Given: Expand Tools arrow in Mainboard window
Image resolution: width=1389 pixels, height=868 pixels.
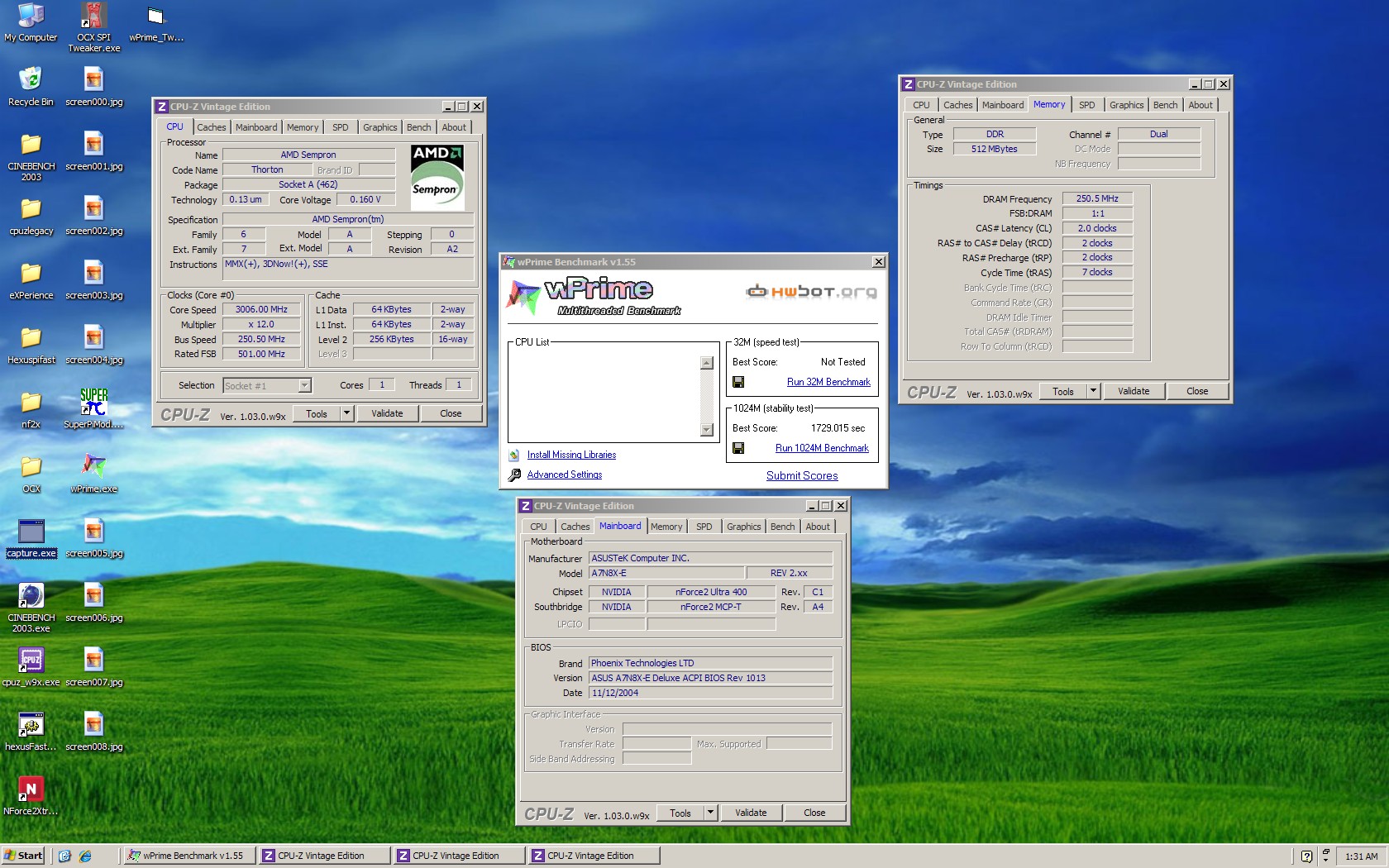Looking at the screenshot, I should pyautogui.click(x=709, y=813).
